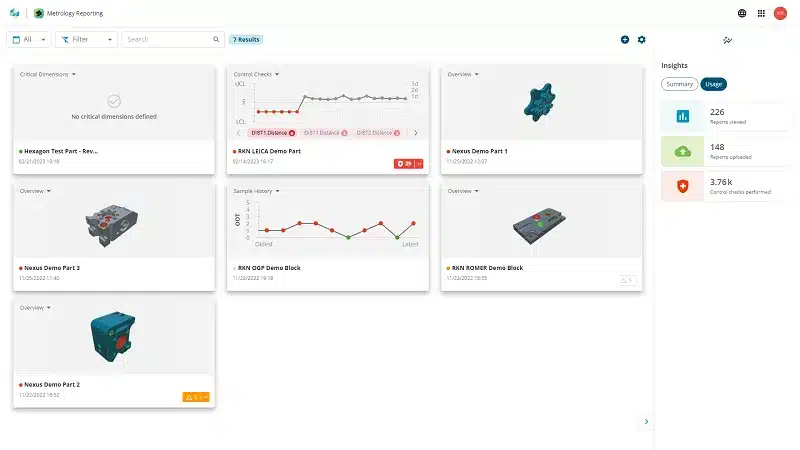Open the apps grid launcher icon
Screen dimensions: 800x450
click(761, 13)
